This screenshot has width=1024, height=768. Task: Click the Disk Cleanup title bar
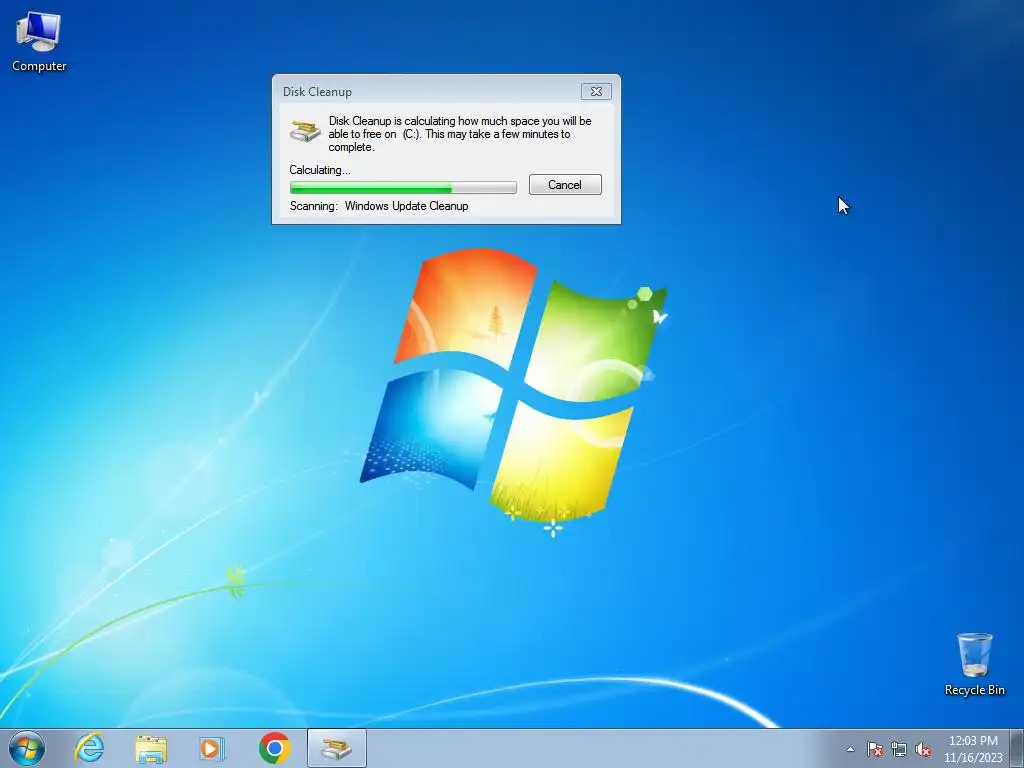pyautogui.click(x=428, y=91)
